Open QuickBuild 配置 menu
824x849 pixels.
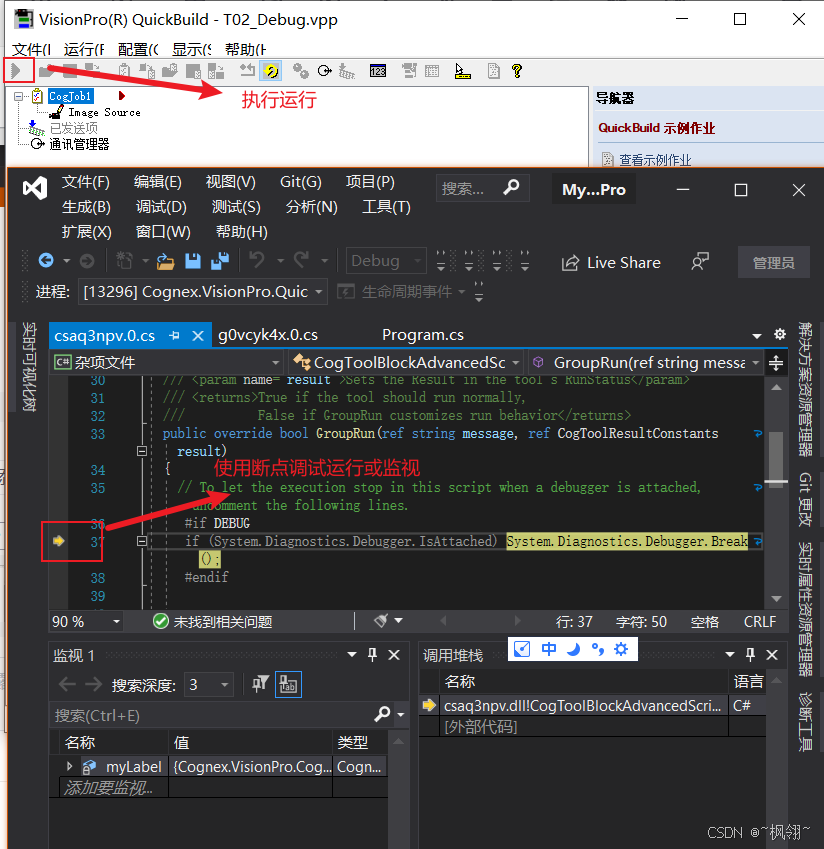138,49
